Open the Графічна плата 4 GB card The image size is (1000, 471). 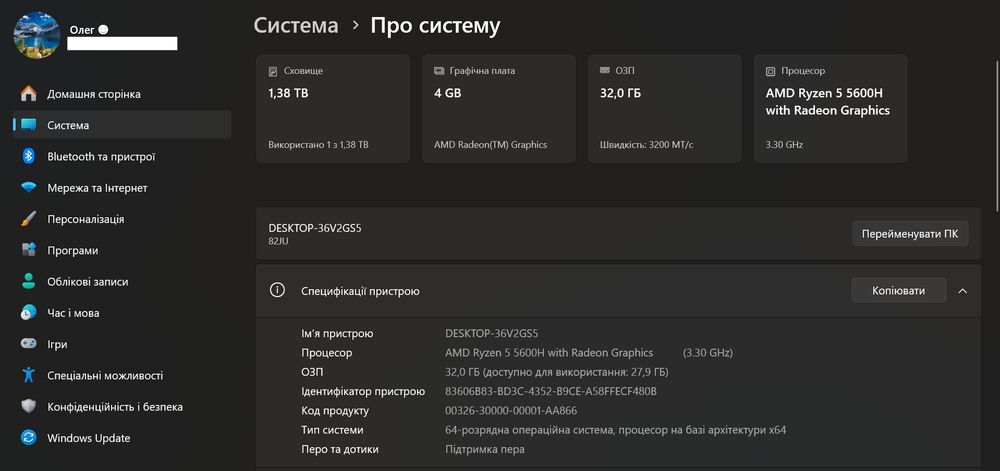point(499,108)
